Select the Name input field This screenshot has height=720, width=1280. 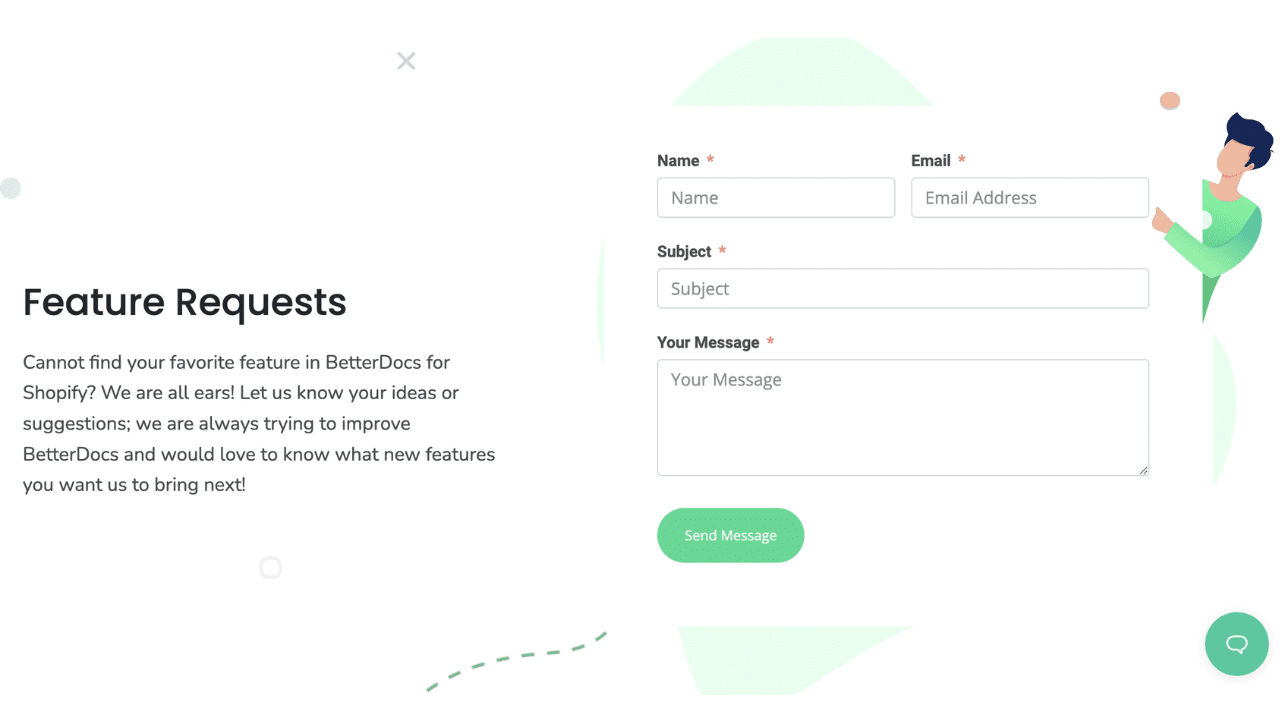(776, 197)
